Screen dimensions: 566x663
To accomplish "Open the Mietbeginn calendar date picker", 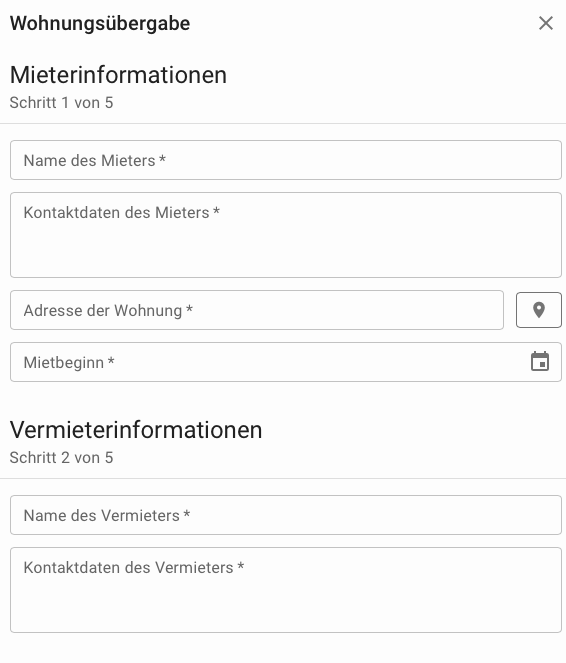I will tap(540, 362).
